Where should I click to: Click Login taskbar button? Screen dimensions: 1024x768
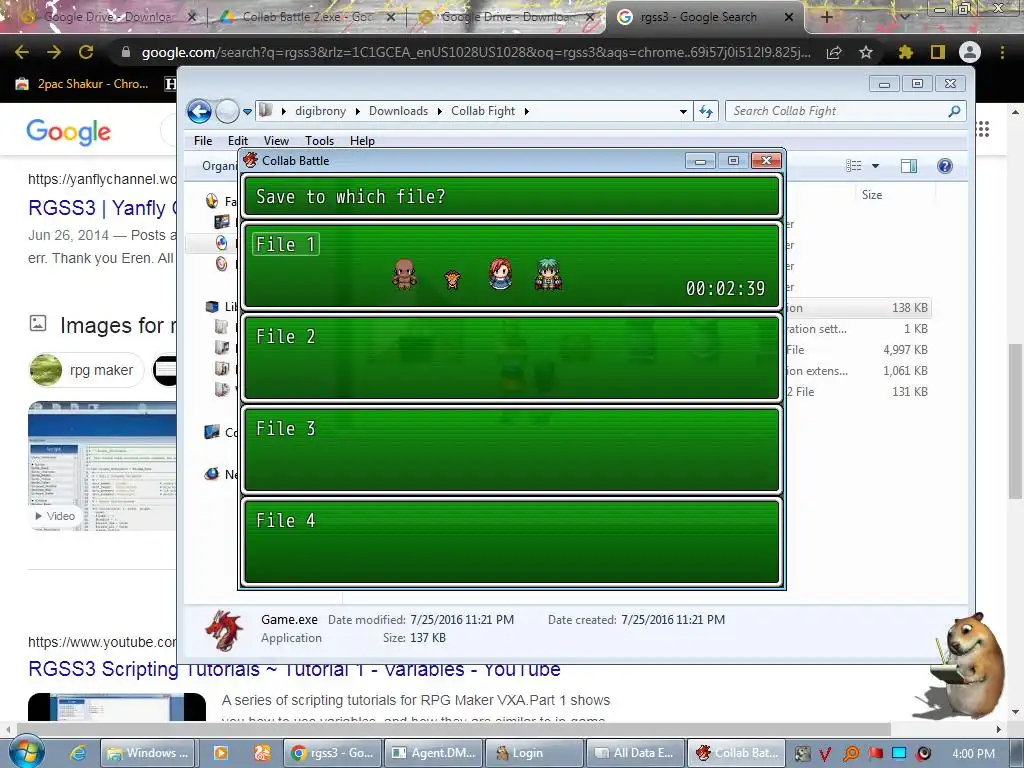click(x=534, y=753)
